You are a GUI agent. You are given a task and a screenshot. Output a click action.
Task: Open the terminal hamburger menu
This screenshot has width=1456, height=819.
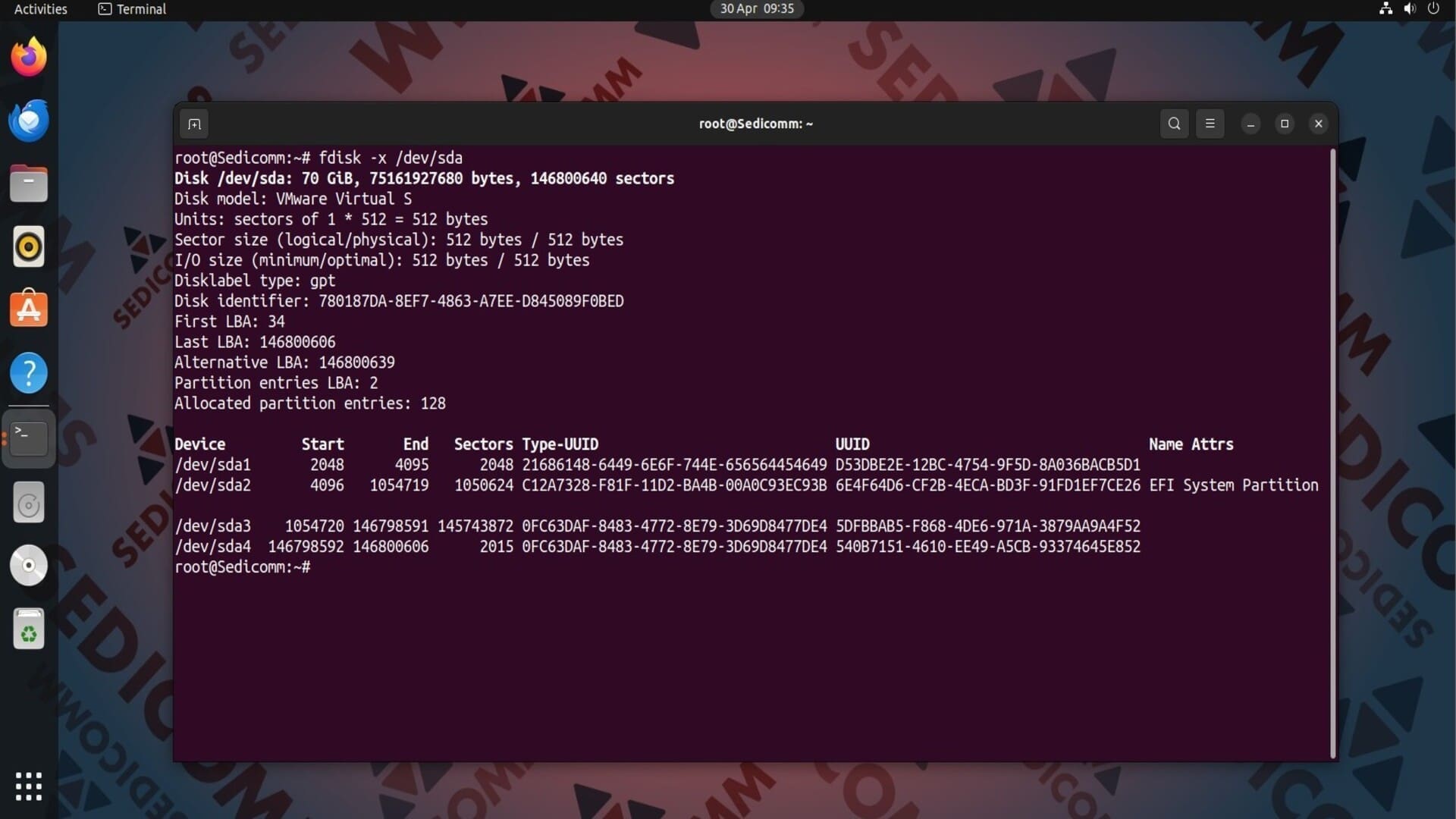click(x=1210, y=124)
